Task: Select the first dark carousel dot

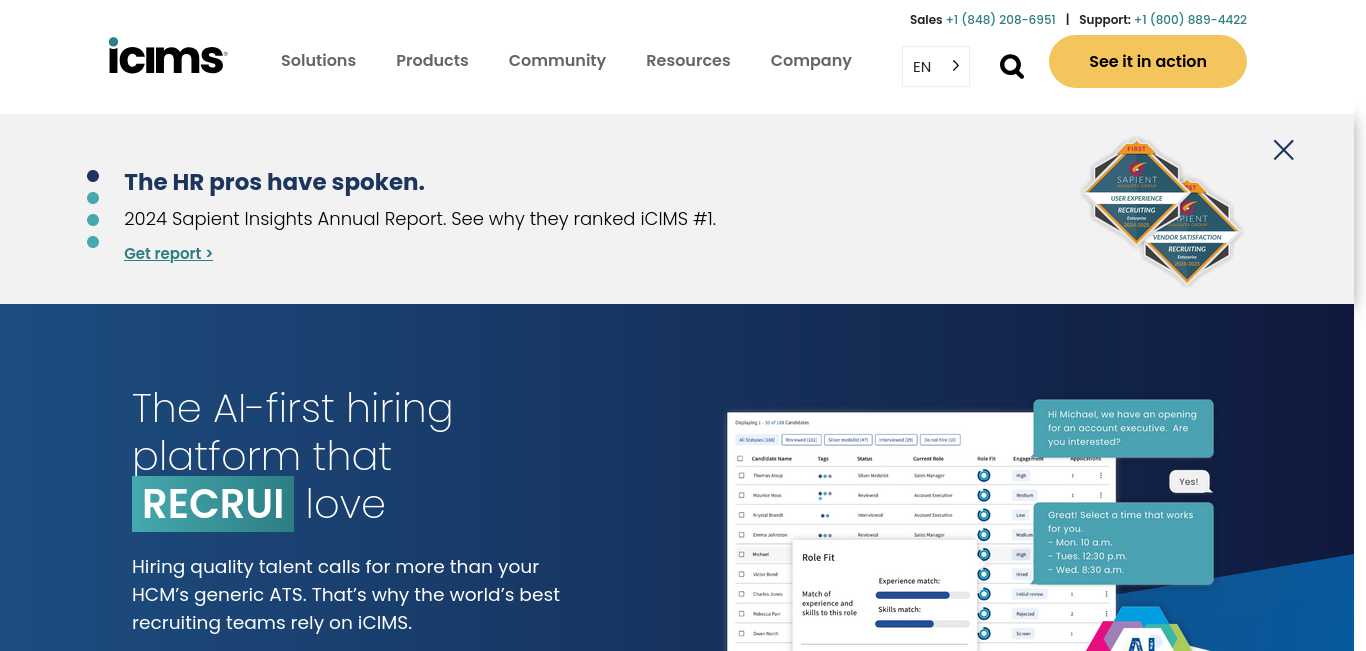Action: click(x=93, y=176)
